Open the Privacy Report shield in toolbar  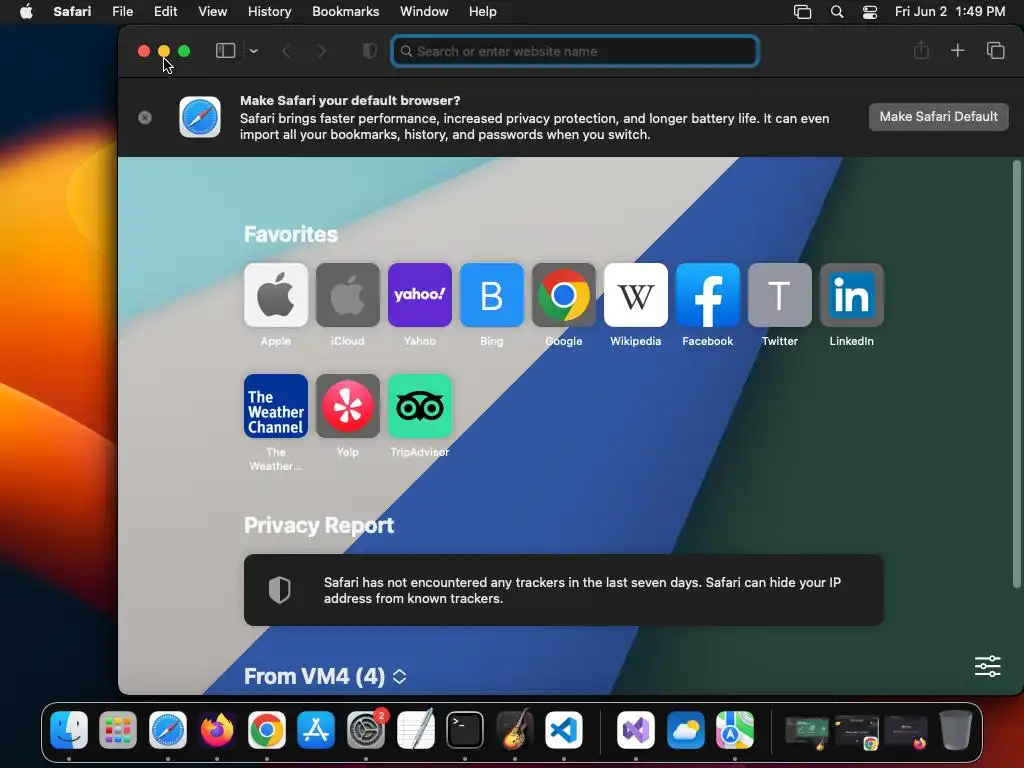click(x=370, y=51)
